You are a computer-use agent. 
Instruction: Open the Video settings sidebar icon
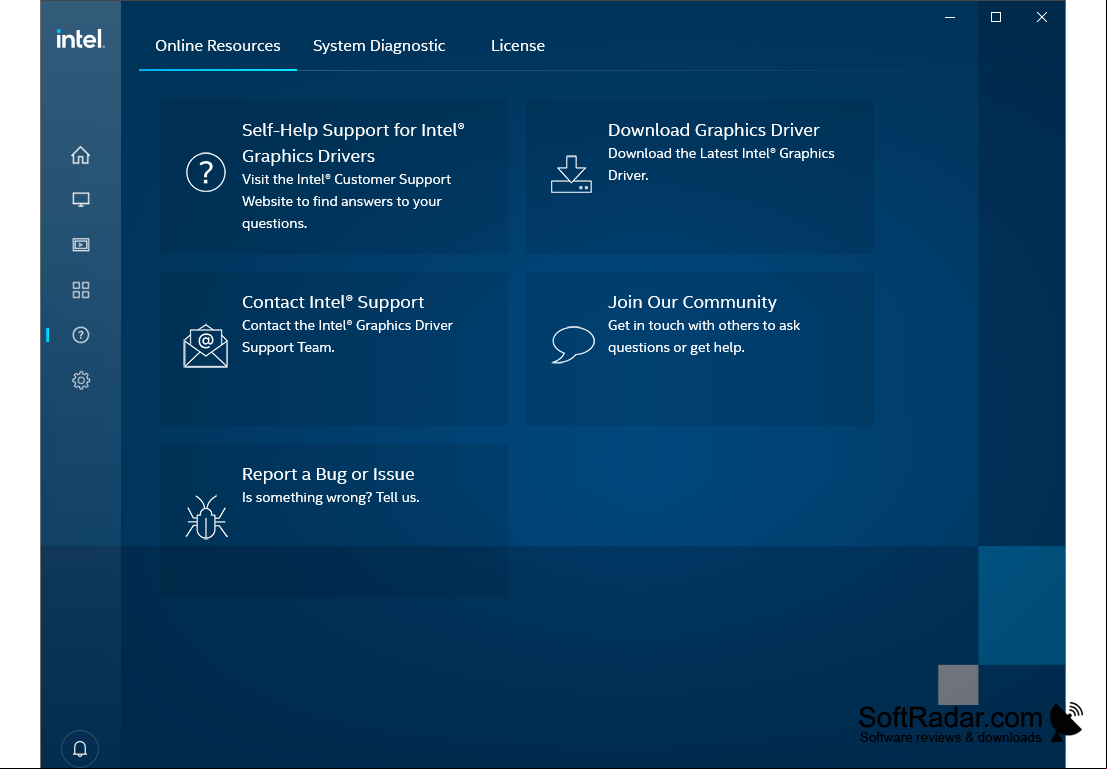[80, 245]
